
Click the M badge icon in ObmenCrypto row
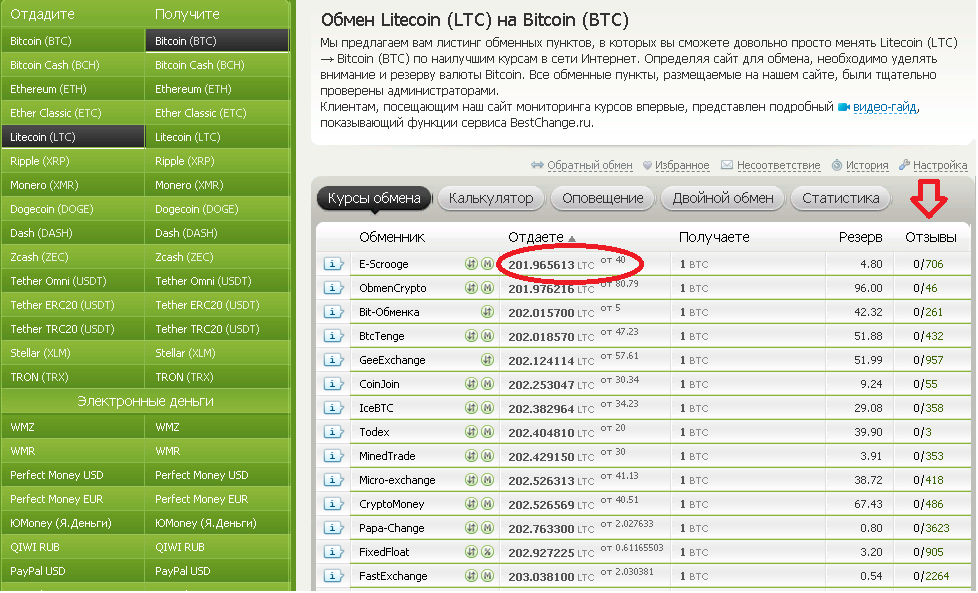click(x=488, y=288)
